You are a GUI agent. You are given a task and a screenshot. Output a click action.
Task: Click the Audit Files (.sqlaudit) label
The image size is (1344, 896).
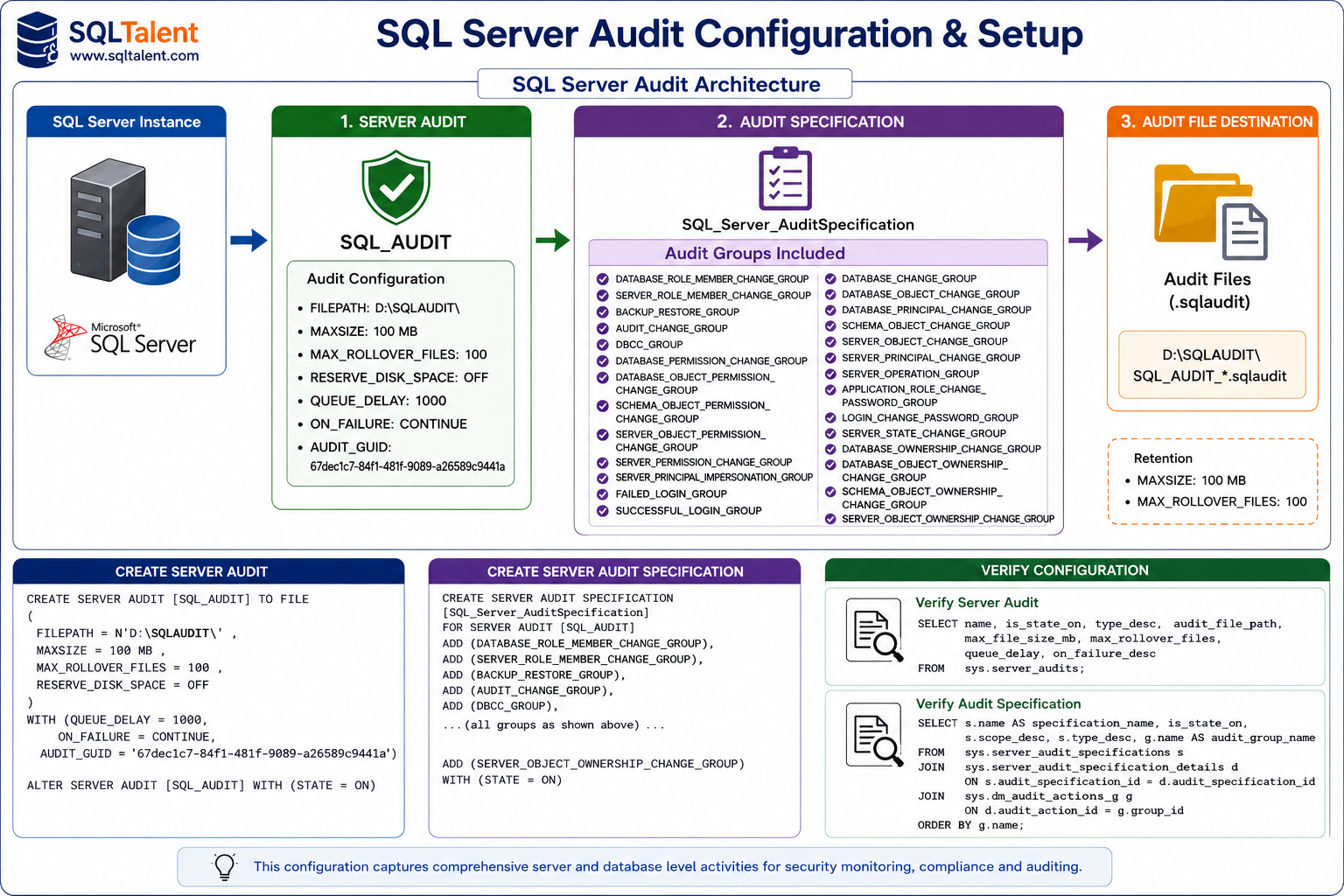[x=1207, y=290]
